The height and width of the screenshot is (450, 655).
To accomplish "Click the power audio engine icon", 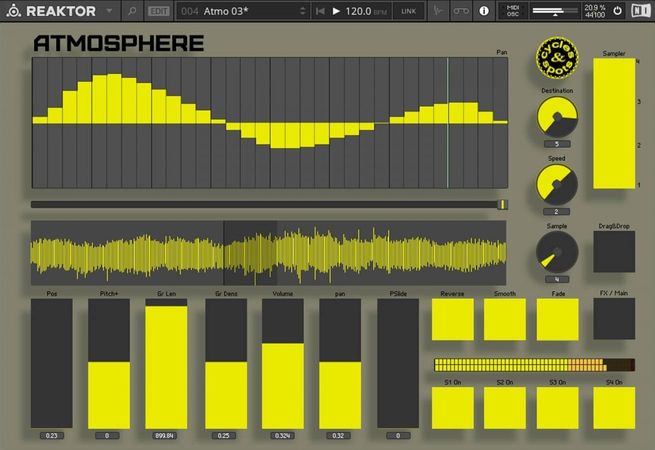I will pos(616,11).
